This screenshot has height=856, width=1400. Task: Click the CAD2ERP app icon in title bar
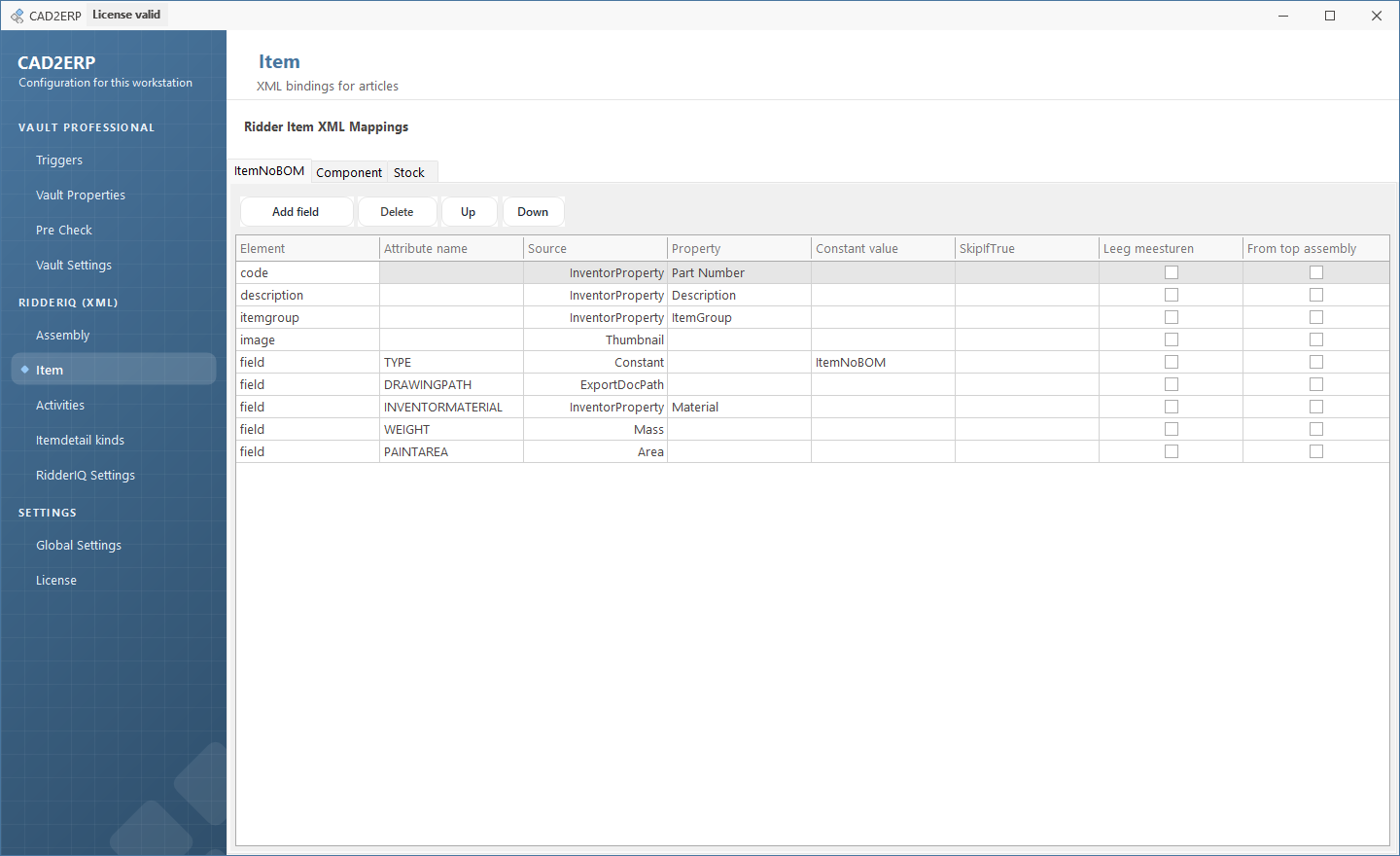click(x=17, y=16)
